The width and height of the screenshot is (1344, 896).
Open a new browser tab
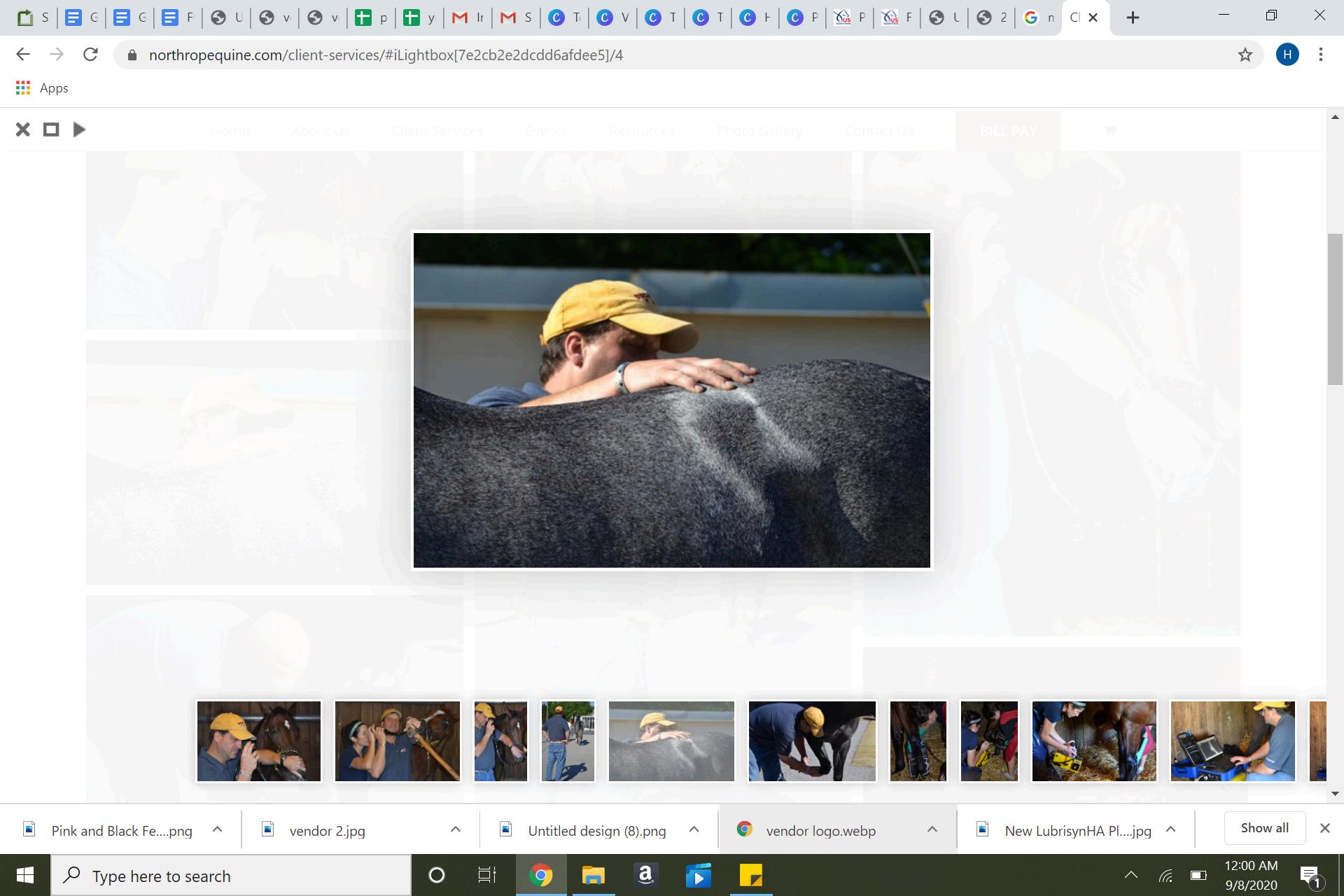point(1133,17)
